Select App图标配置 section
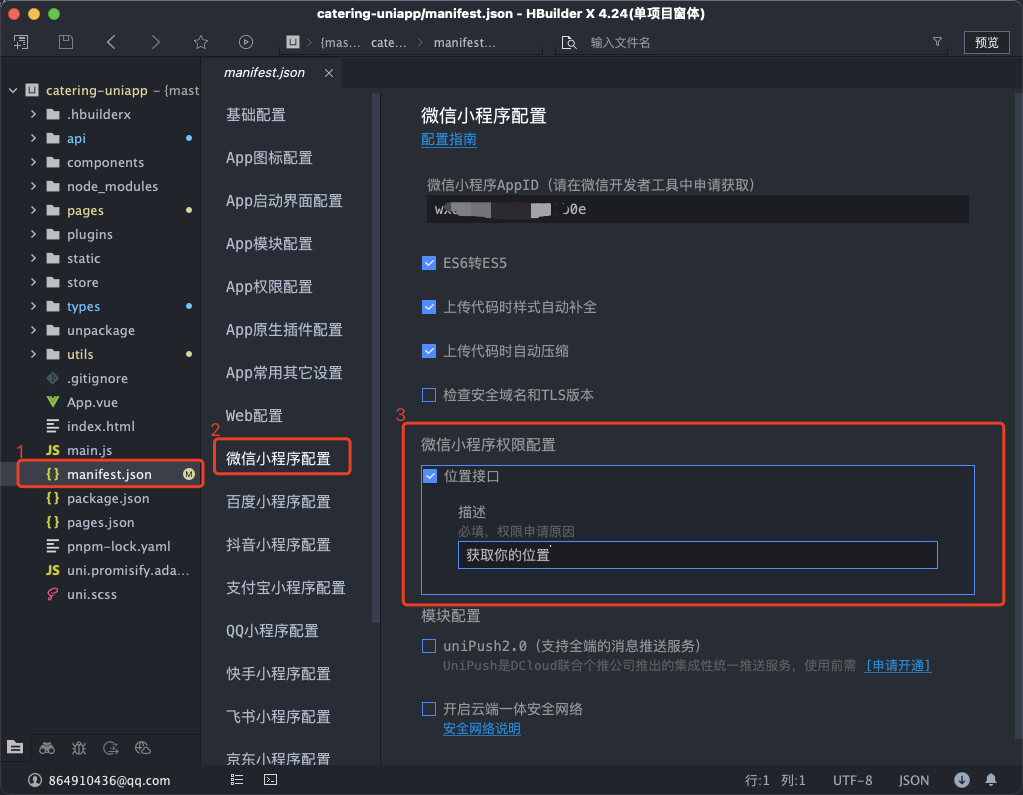This screenshot has height=795, width=1023. coord(269,158)
